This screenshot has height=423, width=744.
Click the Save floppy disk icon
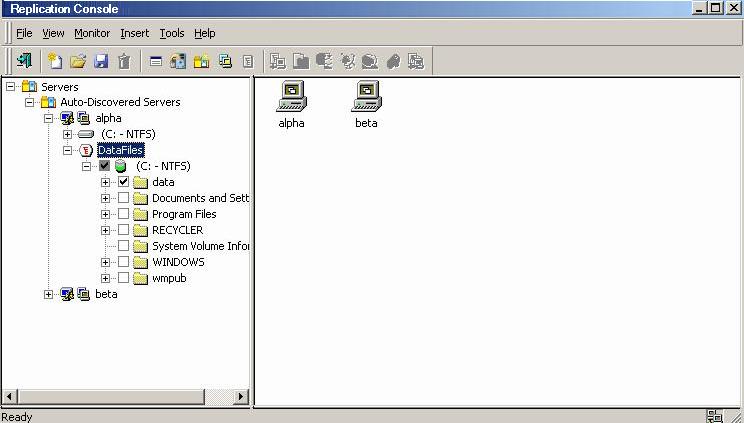(101, 61)
